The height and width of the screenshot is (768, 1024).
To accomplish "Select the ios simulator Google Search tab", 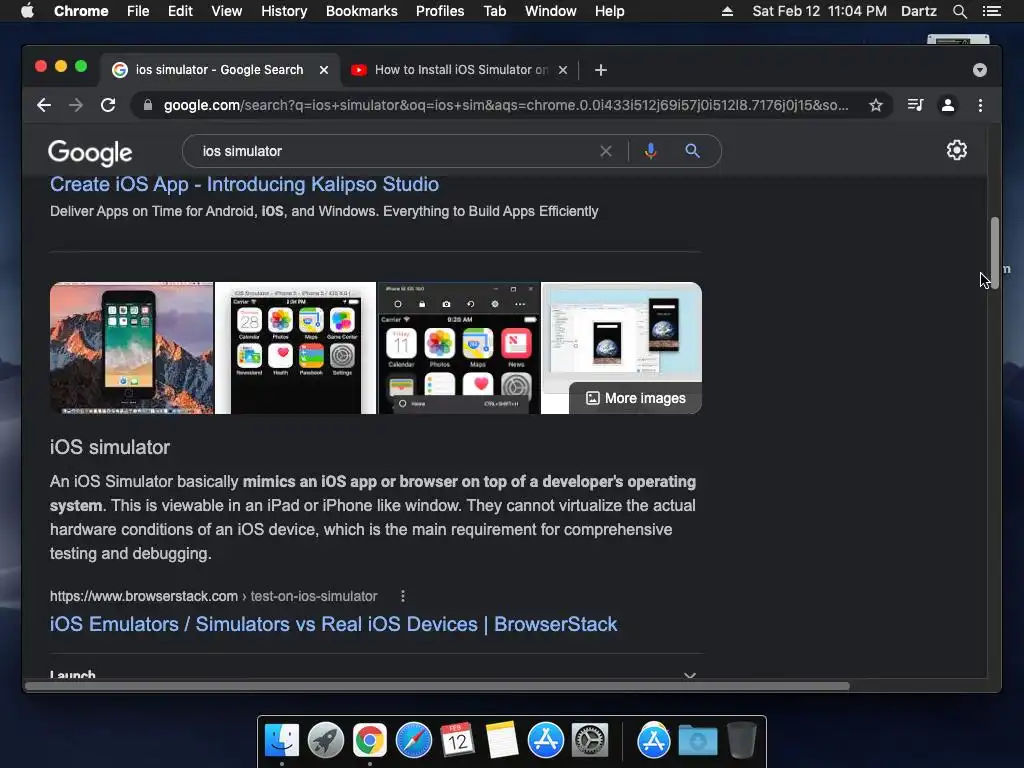I will [x=219, y=70].
